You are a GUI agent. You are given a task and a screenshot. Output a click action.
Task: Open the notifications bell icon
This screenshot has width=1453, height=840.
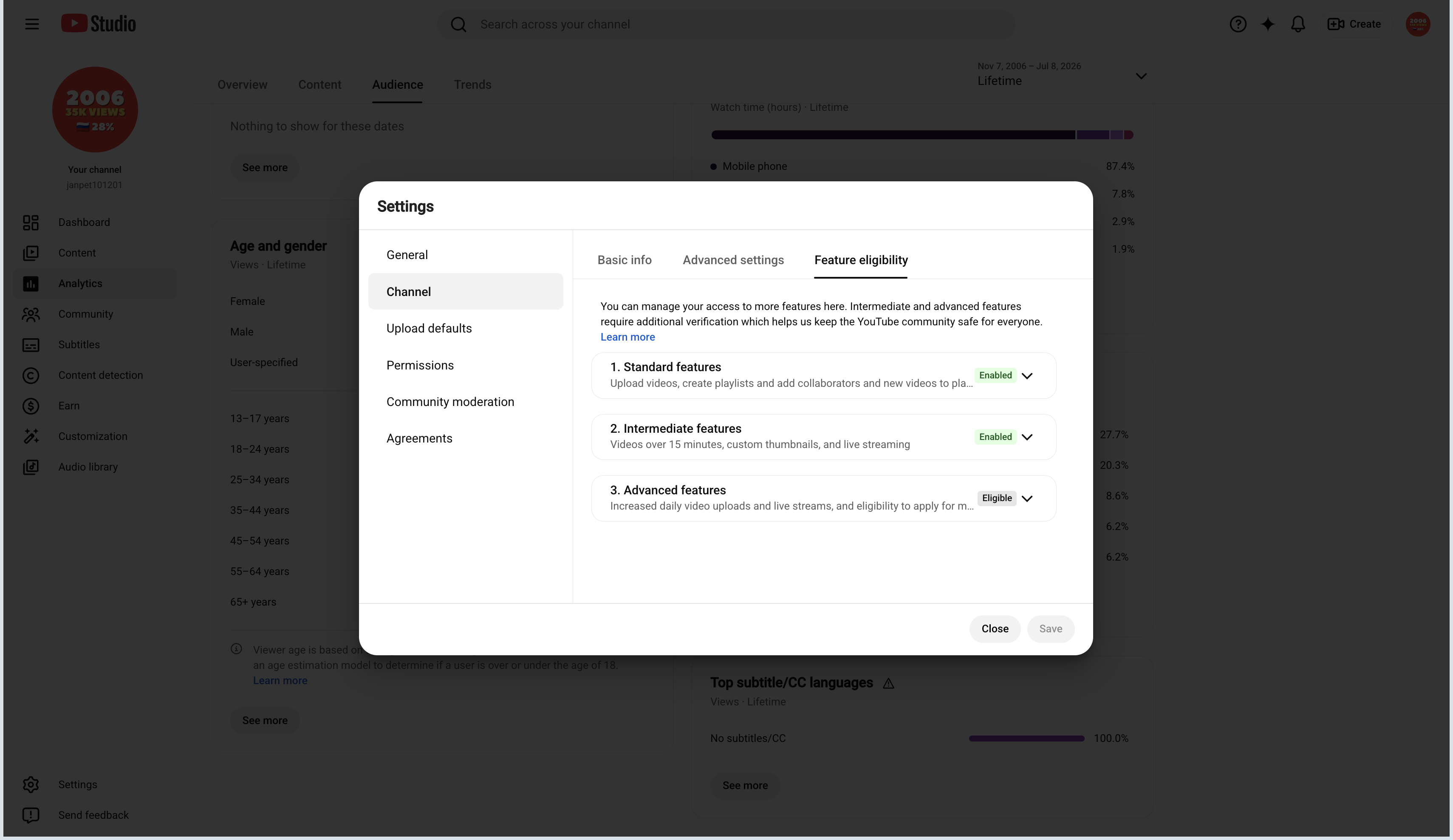point(1298,24)
